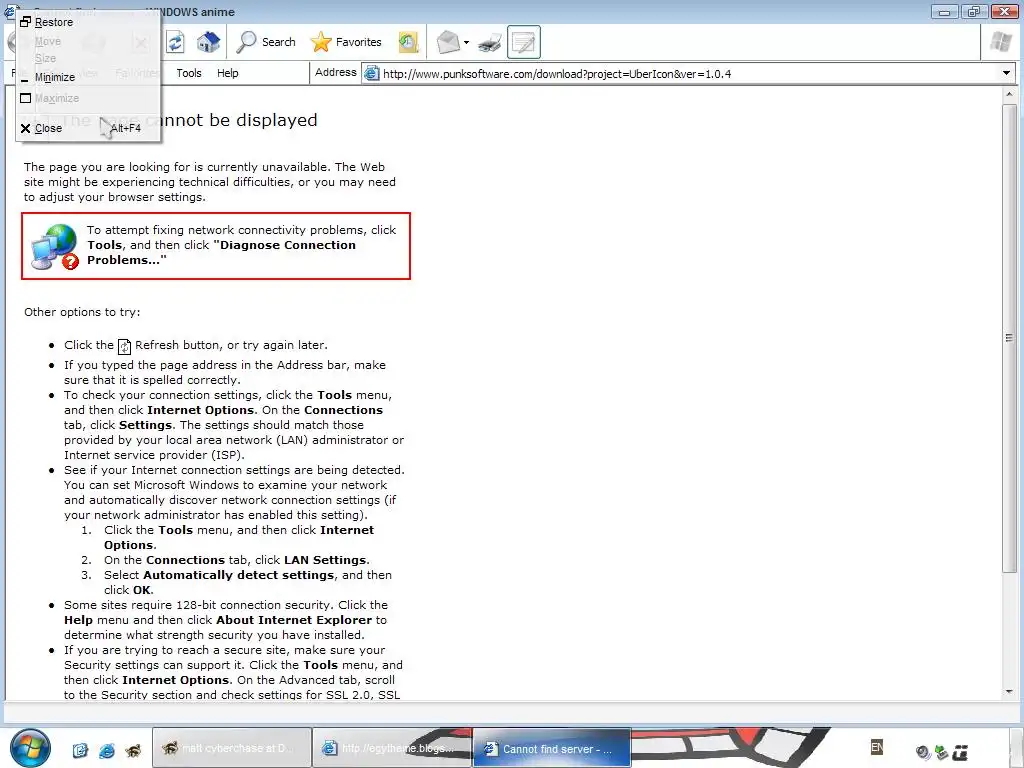This screenshot has width=1024, height=768.
Task: Choose Restore in the window system menu
Action: click(x=88, y=22)
